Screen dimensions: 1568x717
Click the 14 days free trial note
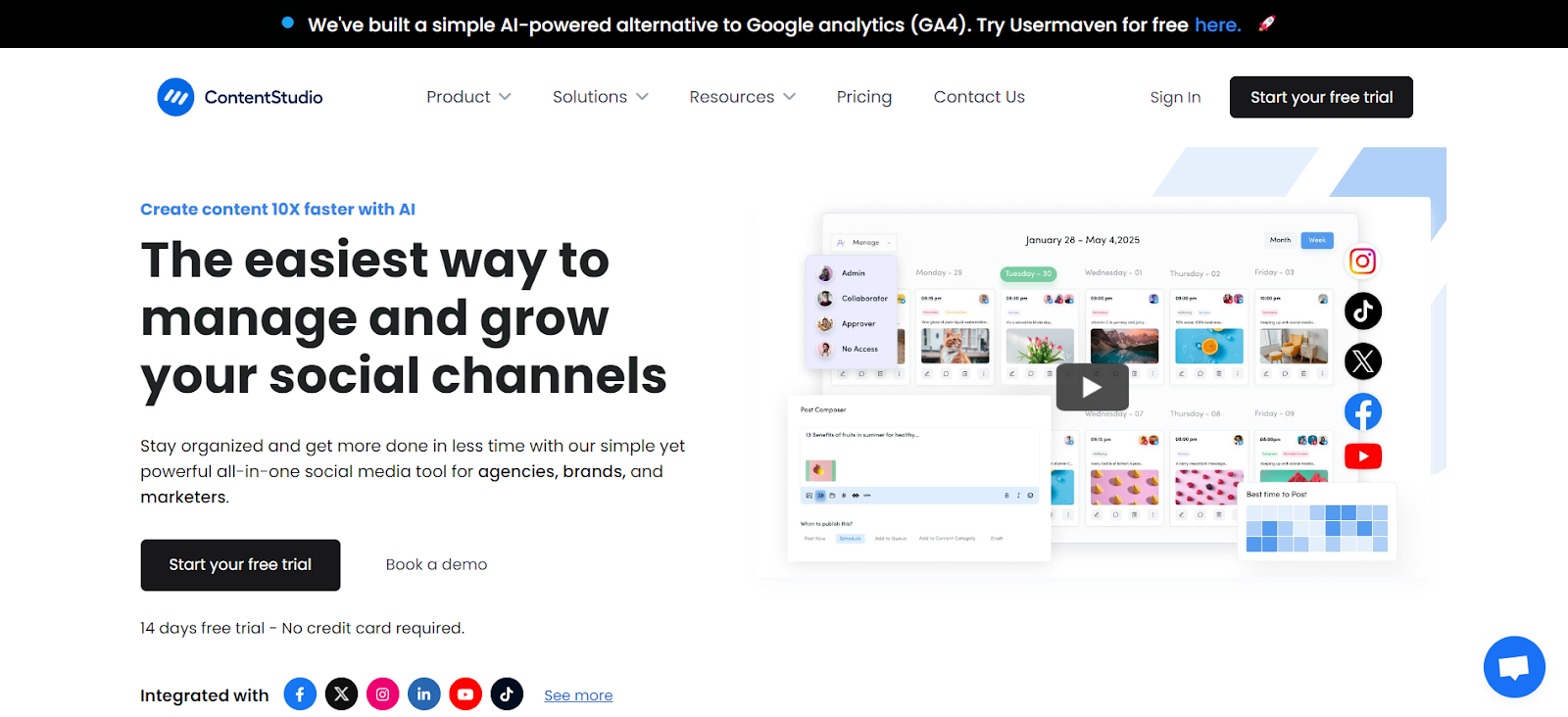click(x=302, y=628)
